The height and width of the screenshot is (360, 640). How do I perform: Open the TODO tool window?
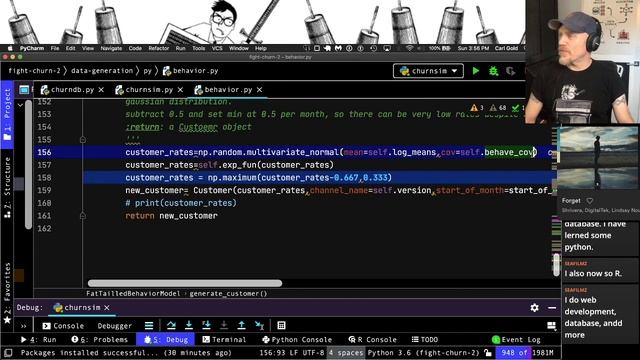[425, 340]
